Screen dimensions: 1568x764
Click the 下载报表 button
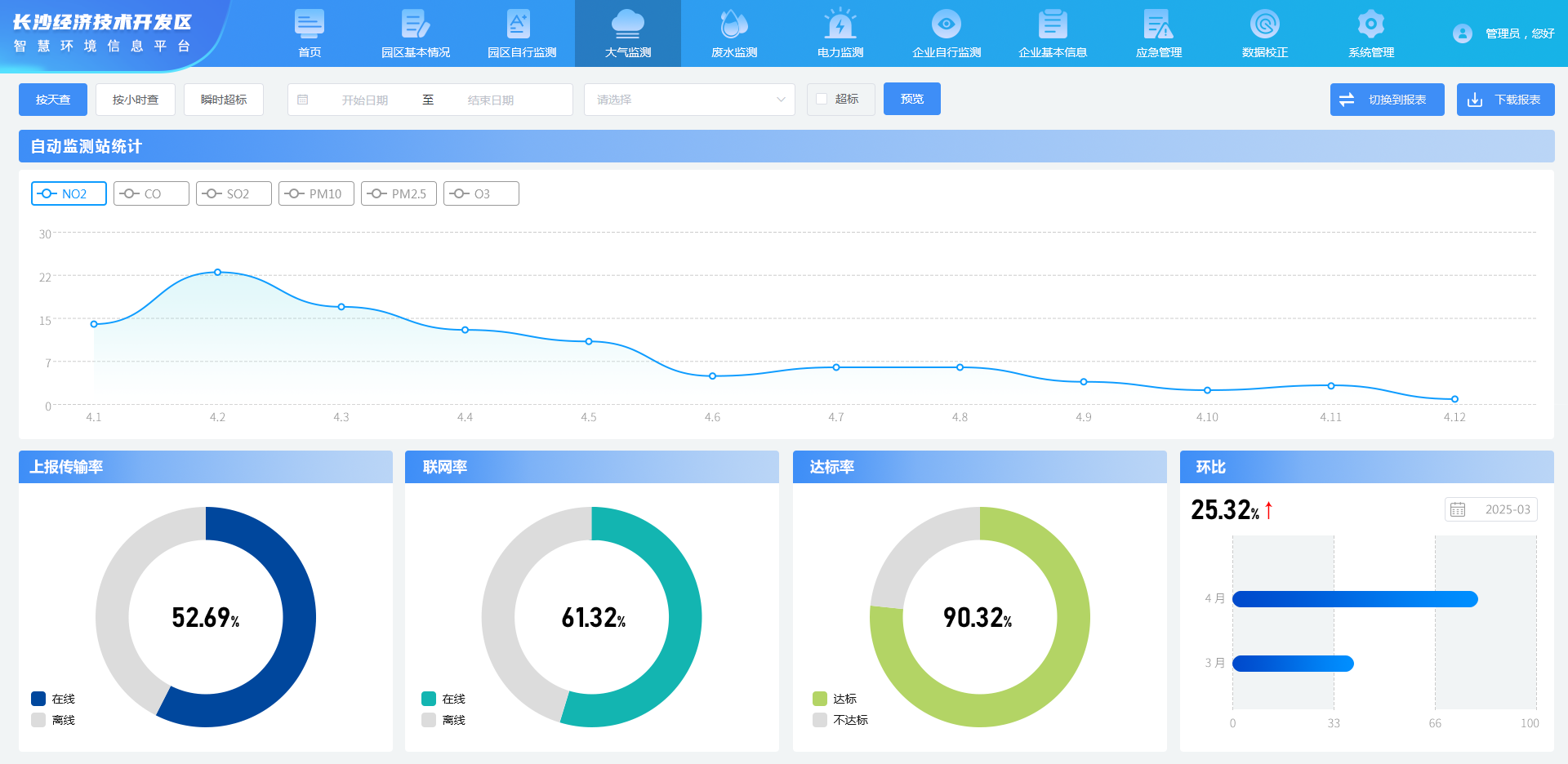click(x=1505, y=100)
